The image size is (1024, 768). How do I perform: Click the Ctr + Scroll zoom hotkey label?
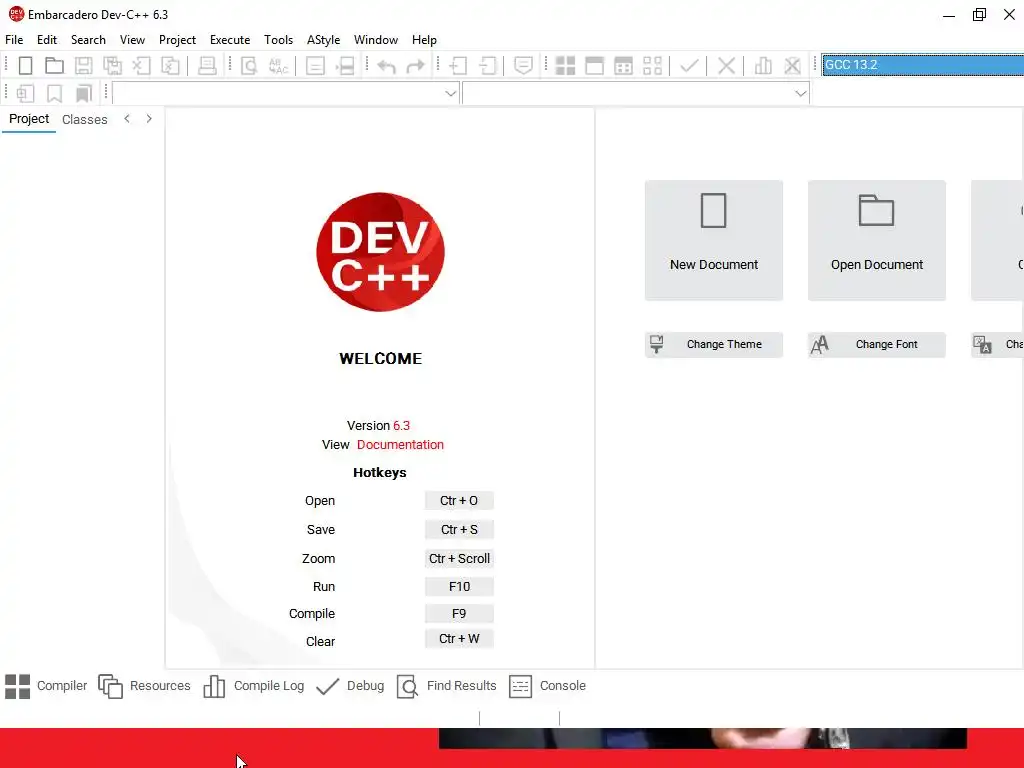pos(459,558)
